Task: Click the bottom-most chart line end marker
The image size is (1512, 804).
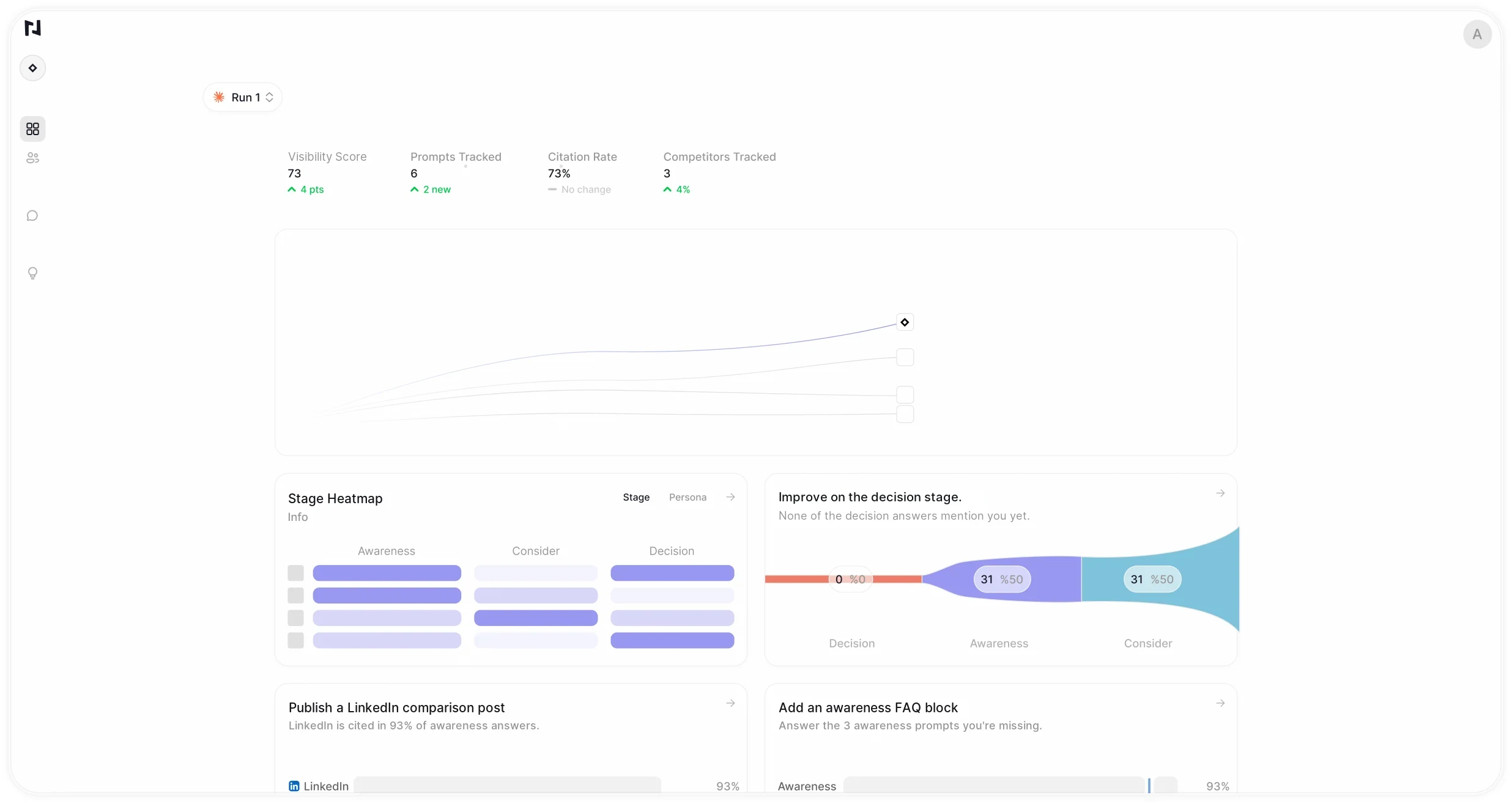Action: (x=905, y=414)
